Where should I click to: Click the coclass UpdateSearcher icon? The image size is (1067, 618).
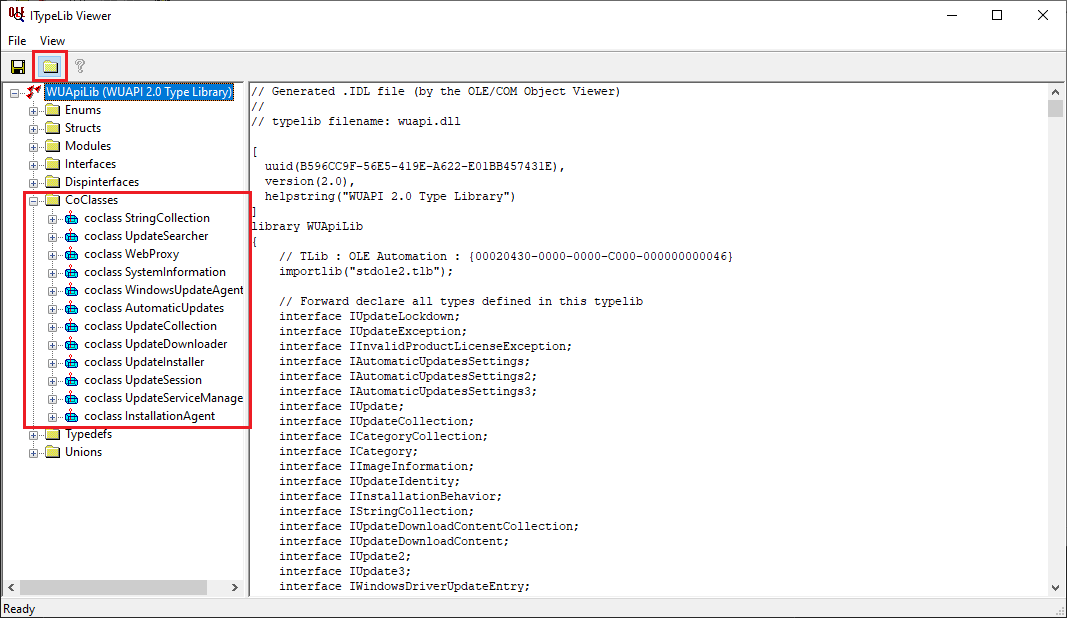[x=71, y=236]
